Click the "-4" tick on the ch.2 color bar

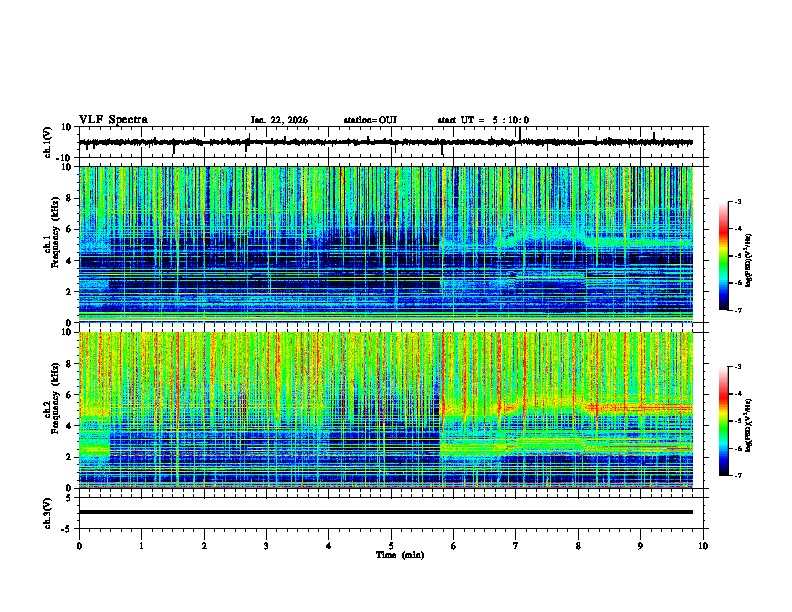(738, 394)
